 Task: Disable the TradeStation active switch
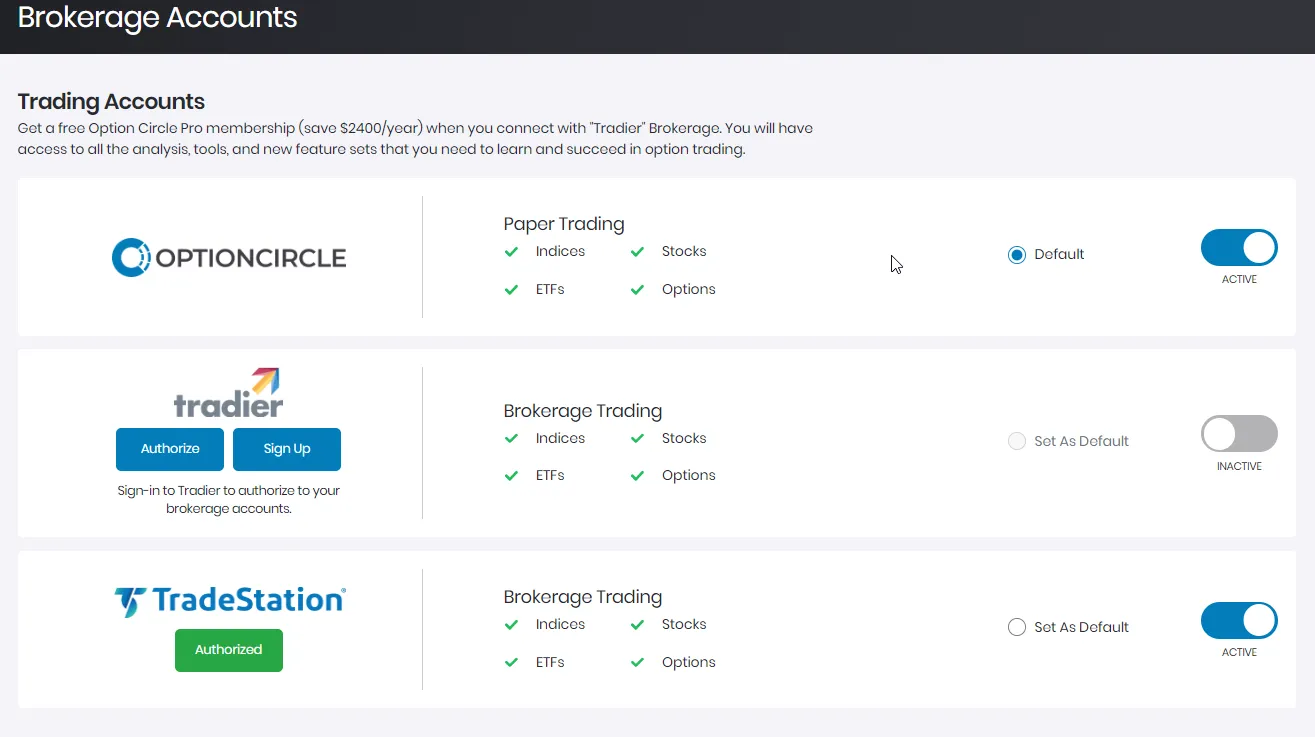[1239, 620]
